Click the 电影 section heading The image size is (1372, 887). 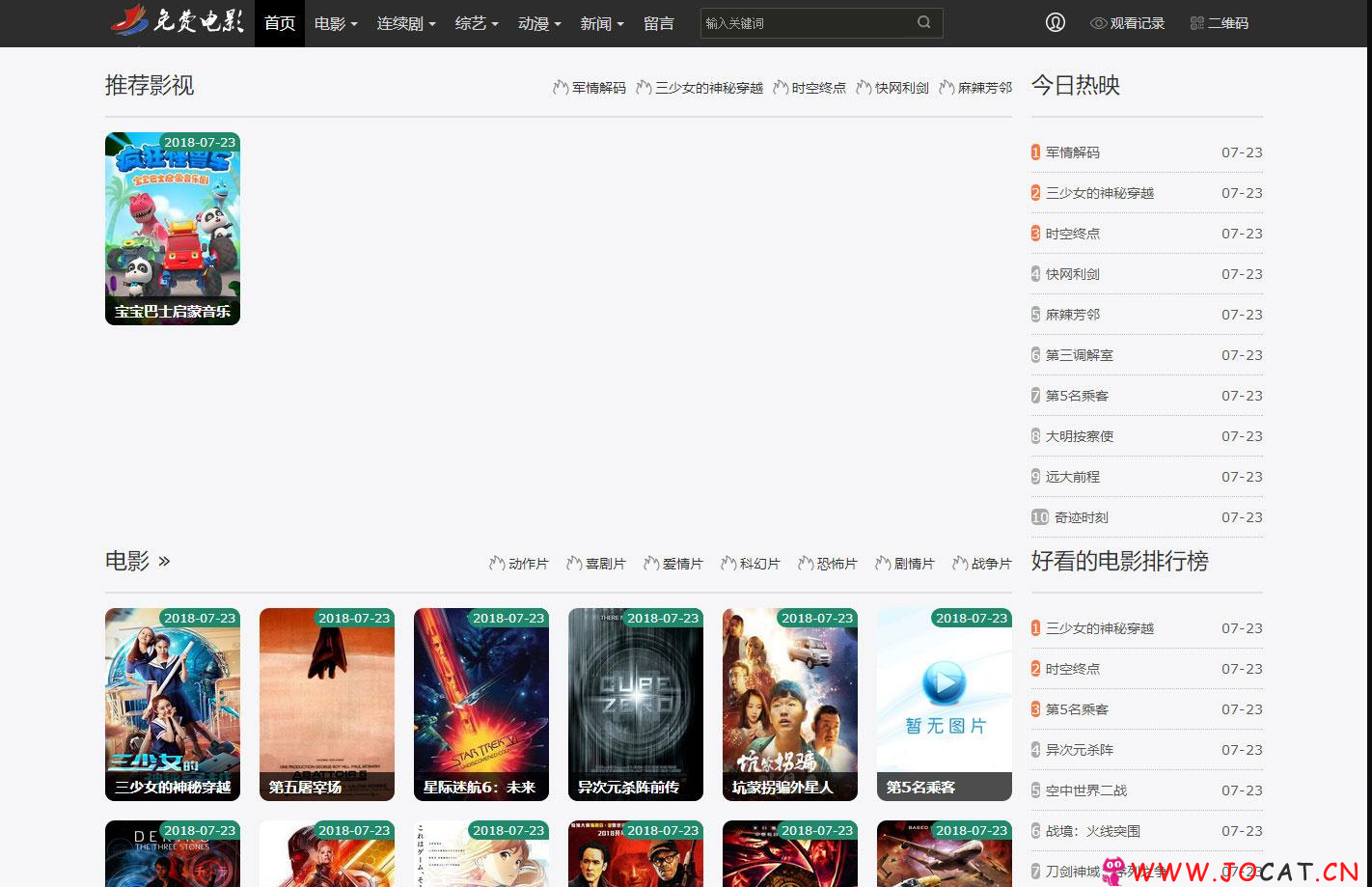(127, 561)
